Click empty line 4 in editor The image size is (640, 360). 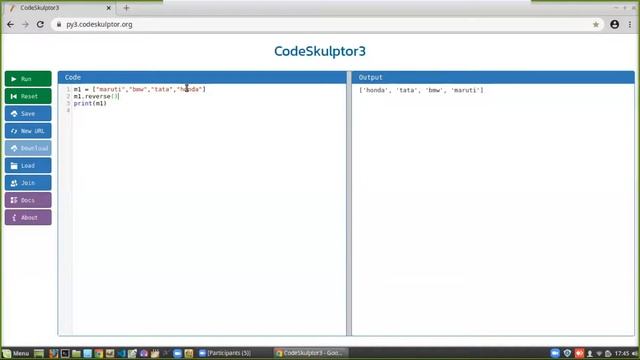tap(208, 110)
